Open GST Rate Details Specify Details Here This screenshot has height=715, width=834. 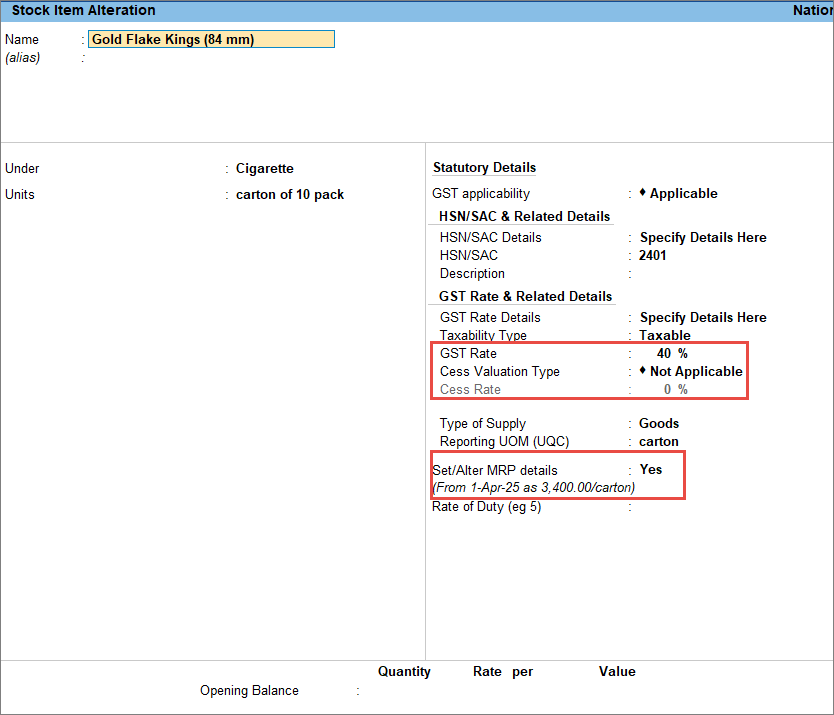[x=703, y=318]
